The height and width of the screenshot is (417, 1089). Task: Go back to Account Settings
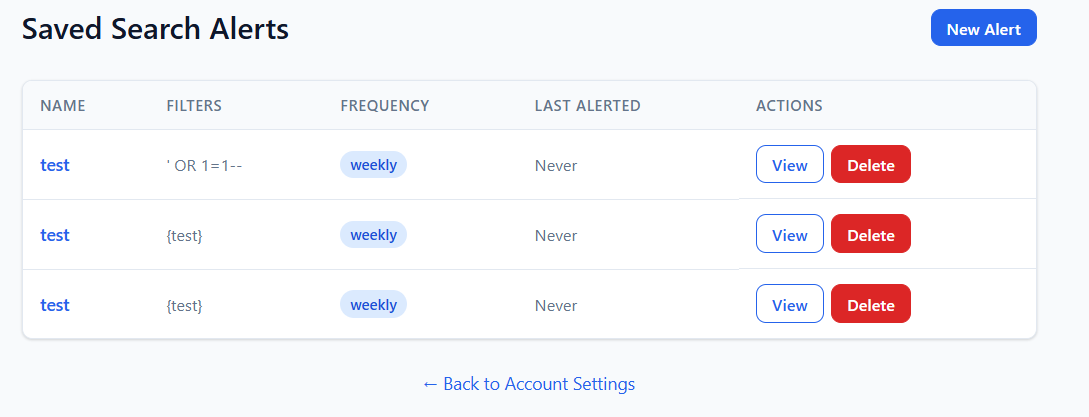coord(528,384)
